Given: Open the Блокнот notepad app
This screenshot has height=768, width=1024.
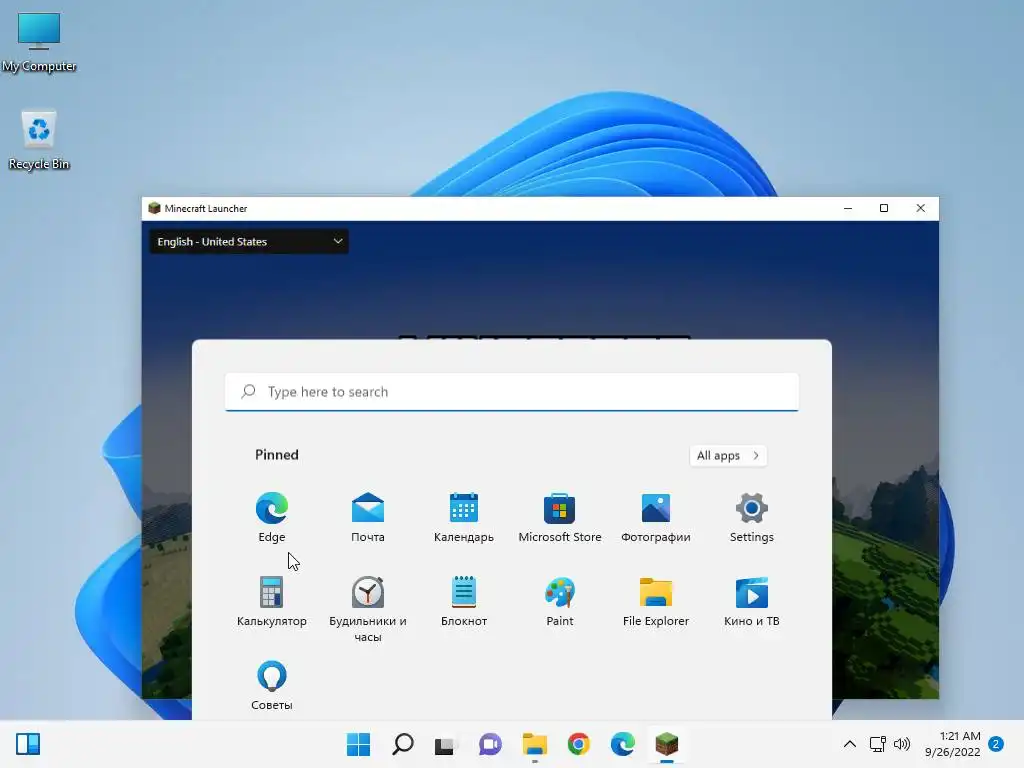Looking at the screenshot, I should pos(464,601).
